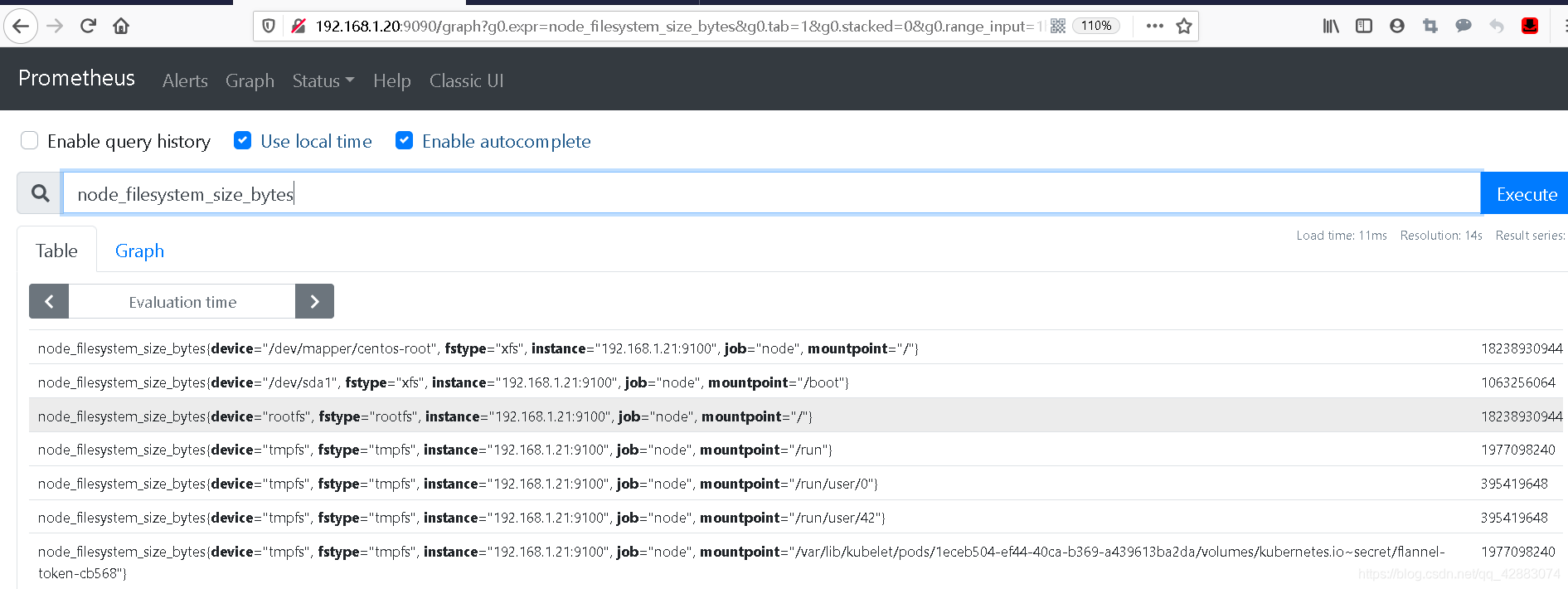Select the kubelet flannel-token mountpoint row
The width and height of the screenshot is (1568, 589).
(x=796, y=562)
